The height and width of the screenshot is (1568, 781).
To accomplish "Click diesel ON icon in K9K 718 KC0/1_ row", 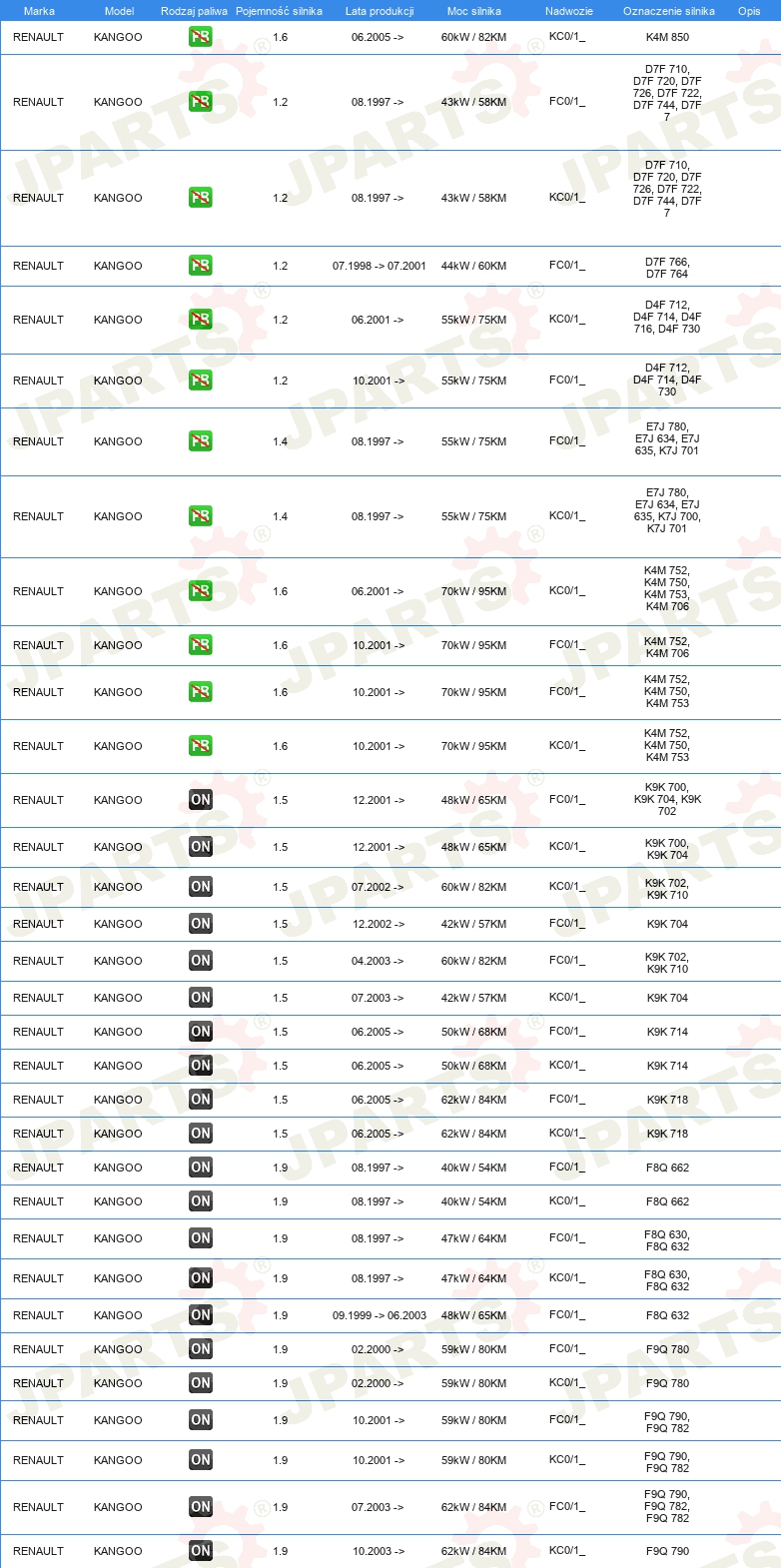I will [201, 1134].
